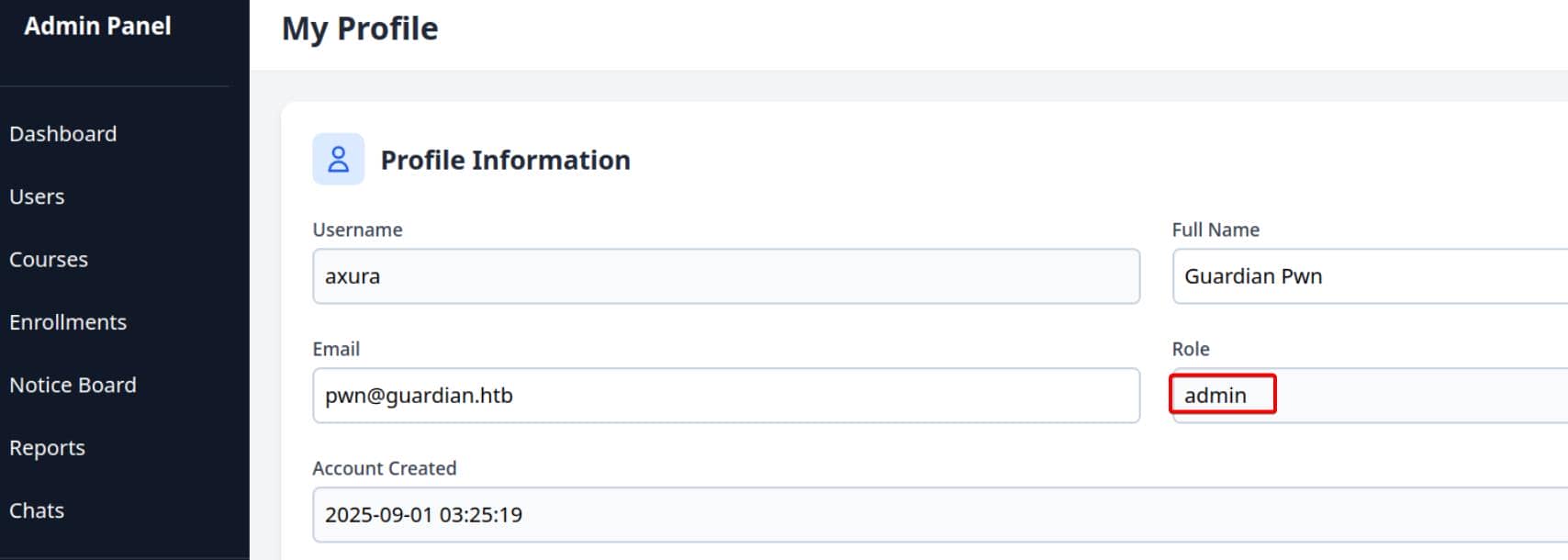
Task: Click the Full Name label
Action: coord(1215,230)
